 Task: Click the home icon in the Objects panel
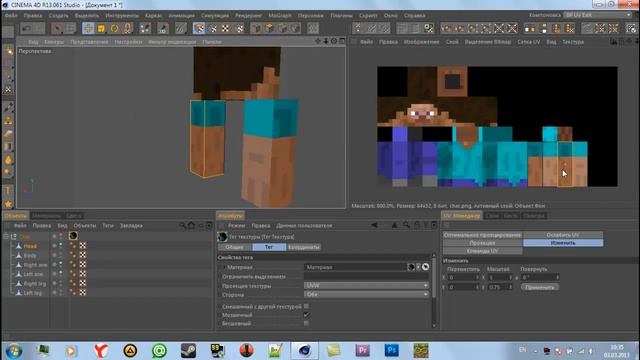coord(191,225)
